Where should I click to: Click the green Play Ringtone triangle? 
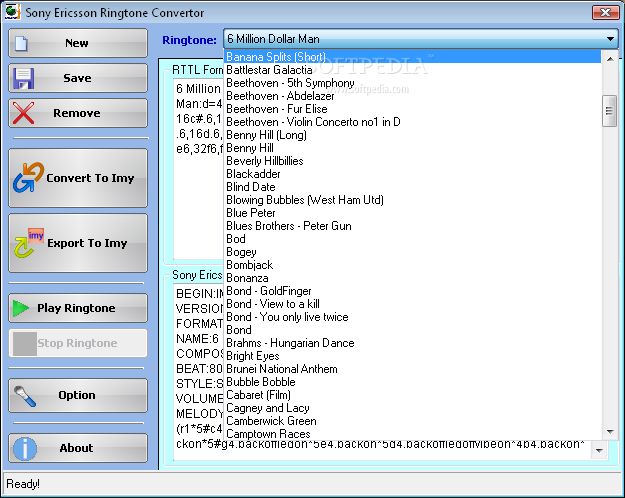[21, 308]
